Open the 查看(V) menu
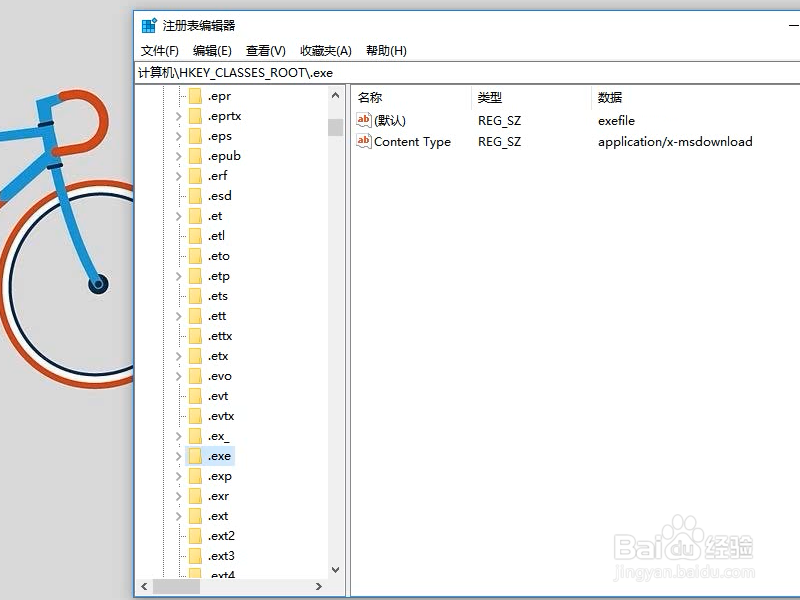Image resolution: width=800 pixels, height=600 pixels. [x=265, y=51]
